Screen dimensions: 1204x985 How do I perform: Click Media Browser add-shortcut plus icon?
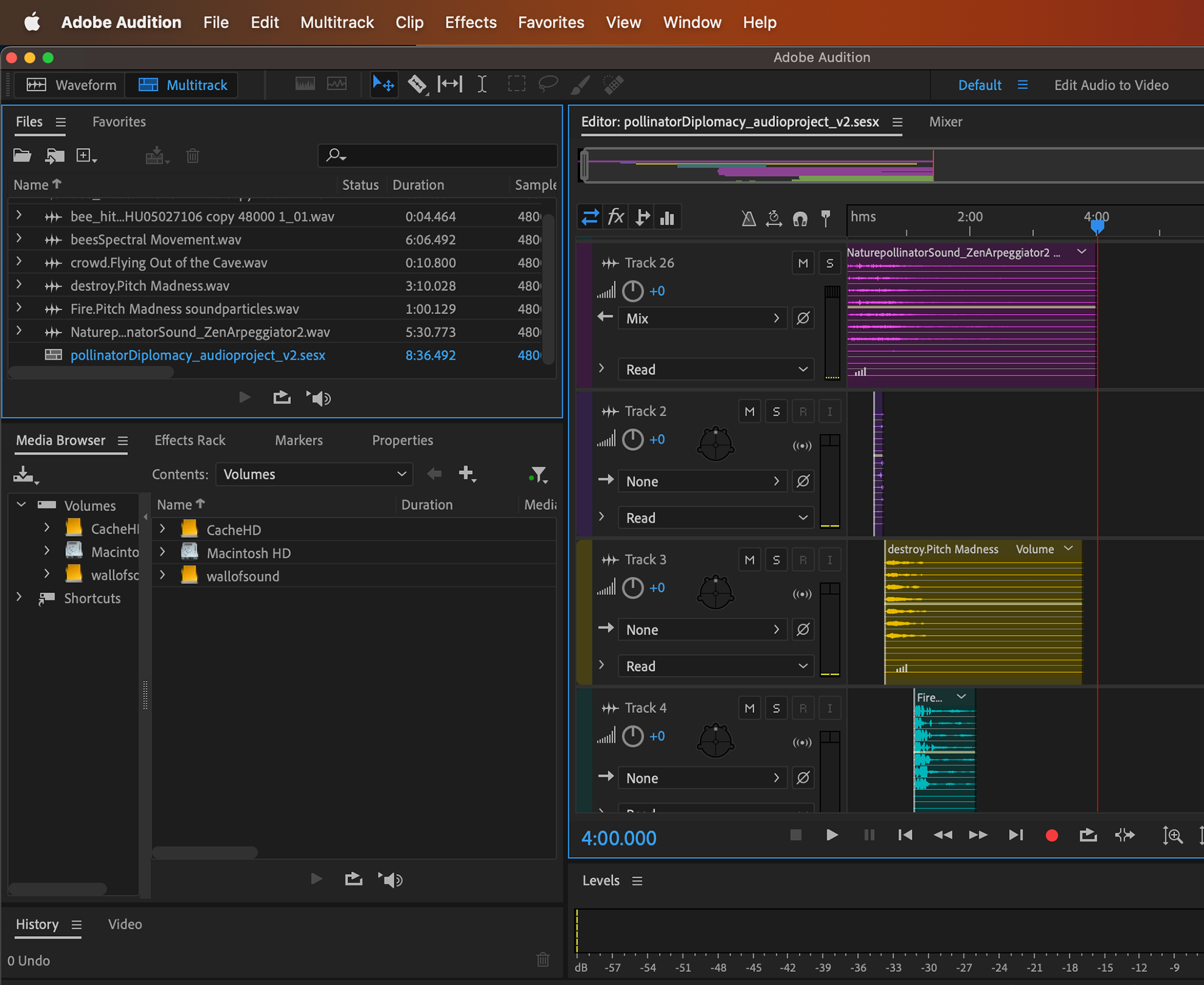467,474
